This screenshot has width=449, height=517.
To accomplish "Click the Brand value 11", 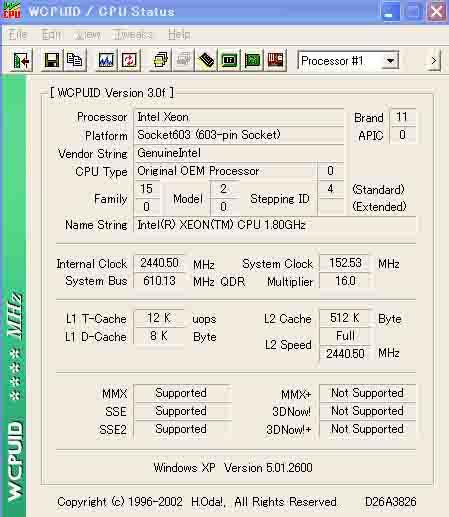I will [x=402, y=117].
